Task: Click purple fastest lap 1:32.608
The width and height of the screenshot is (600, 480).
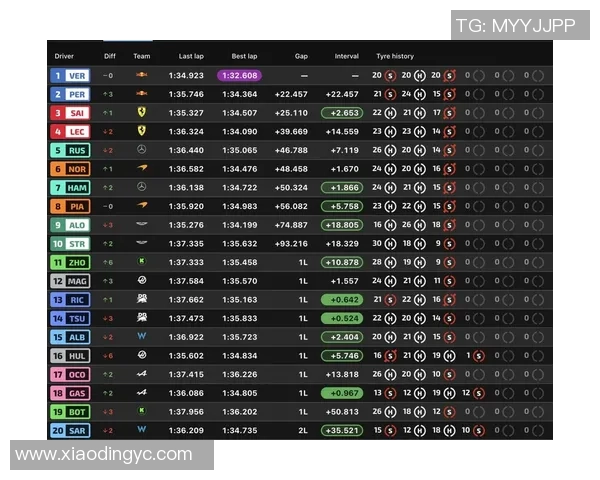Action: point(240,75)
